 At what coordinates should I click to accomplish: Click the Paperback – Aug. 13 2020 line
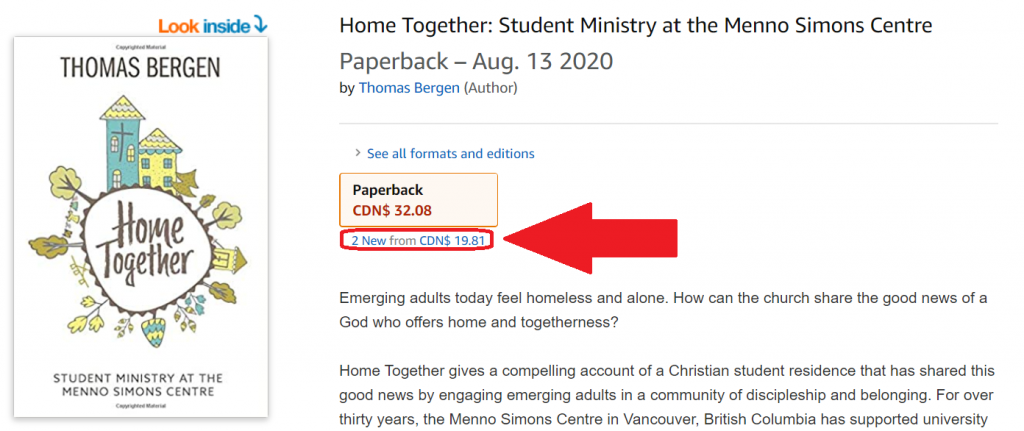tap(476, 61)
